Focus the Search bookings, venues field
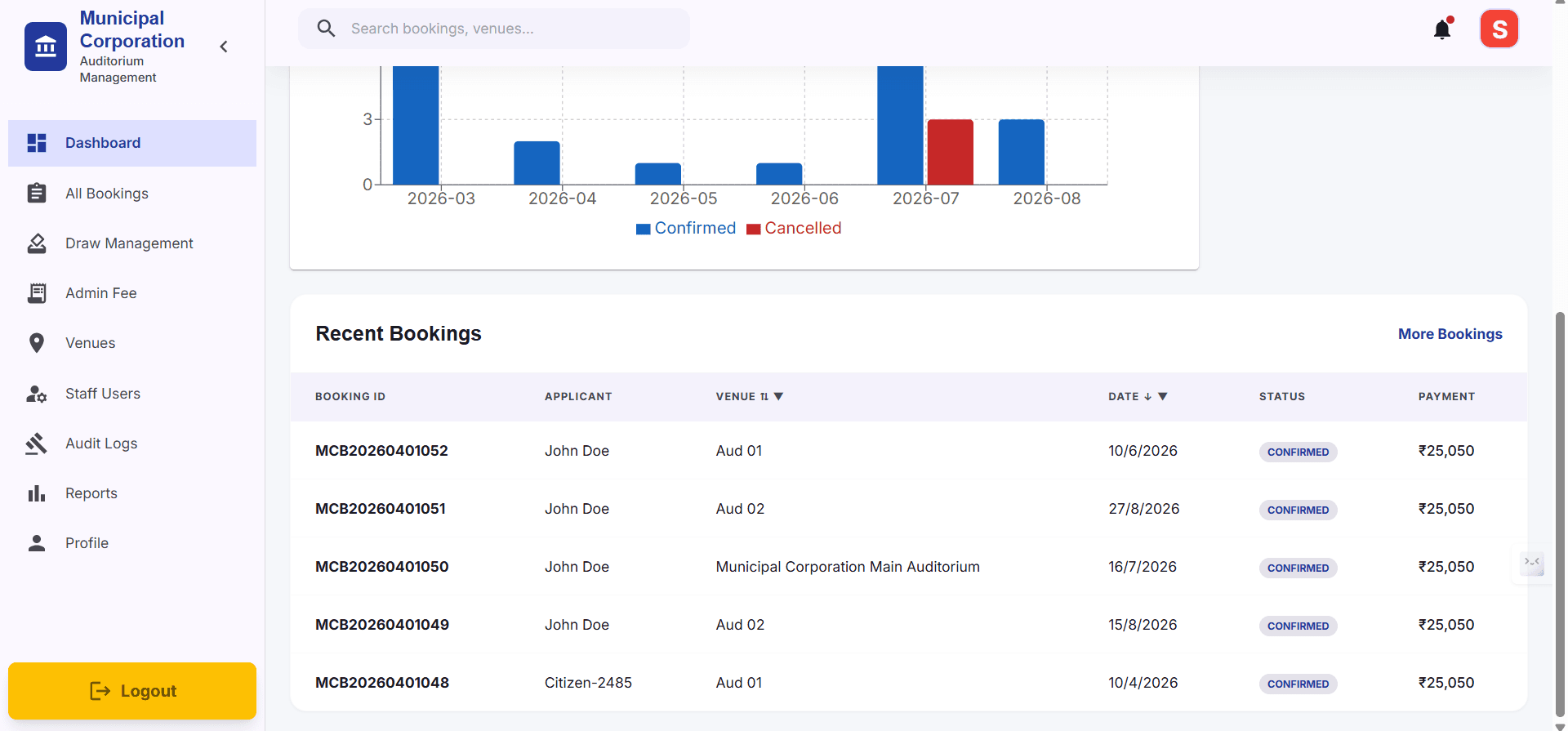Screen dimensions: 1568x731 coord(494,29)
